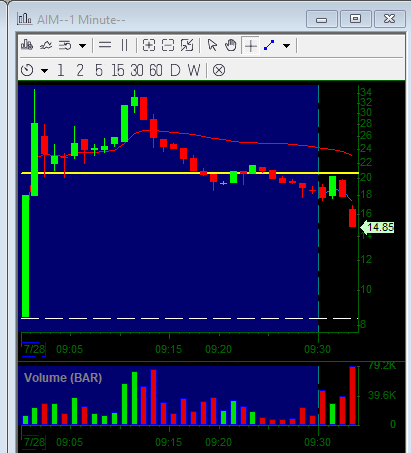The height and width of the screenshot is (453, 411).
Task: Switch to the 30 minute timeframe
Action: coord(137,70)
